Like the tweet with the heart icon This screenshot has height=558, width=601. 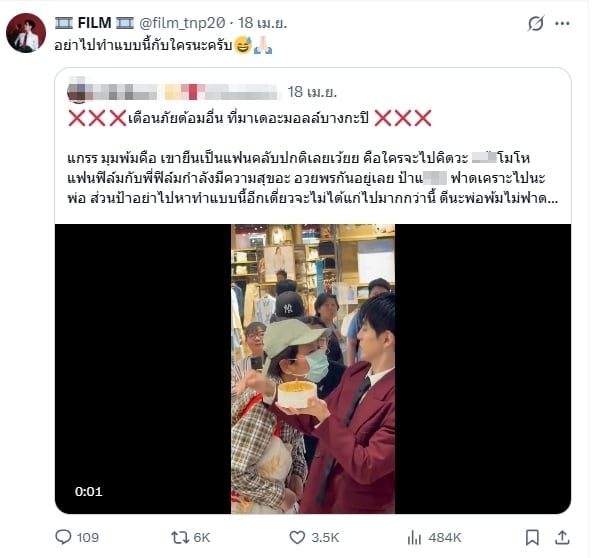297,537
